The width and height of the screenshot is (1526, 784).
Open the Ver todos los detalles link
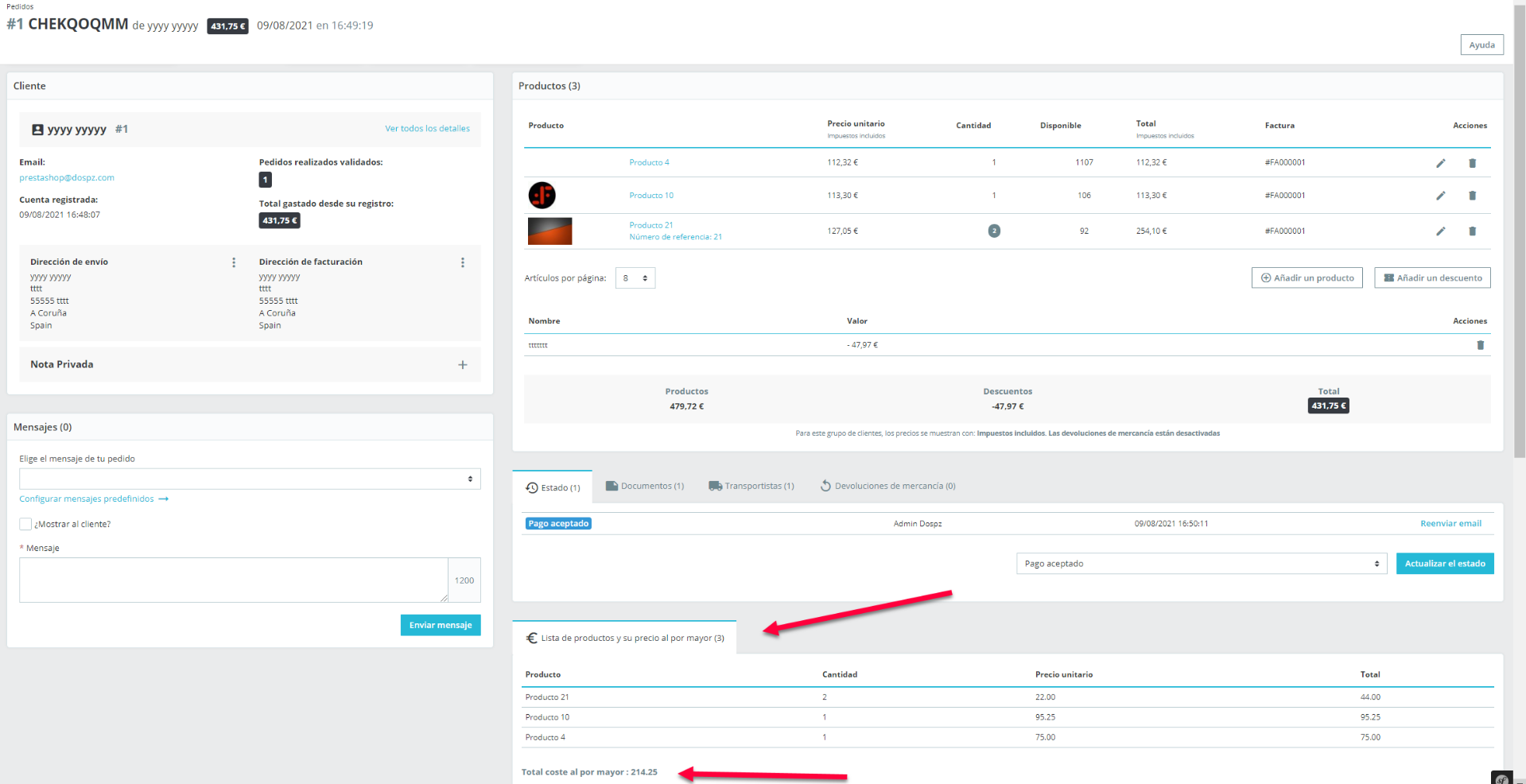(427, 129)
